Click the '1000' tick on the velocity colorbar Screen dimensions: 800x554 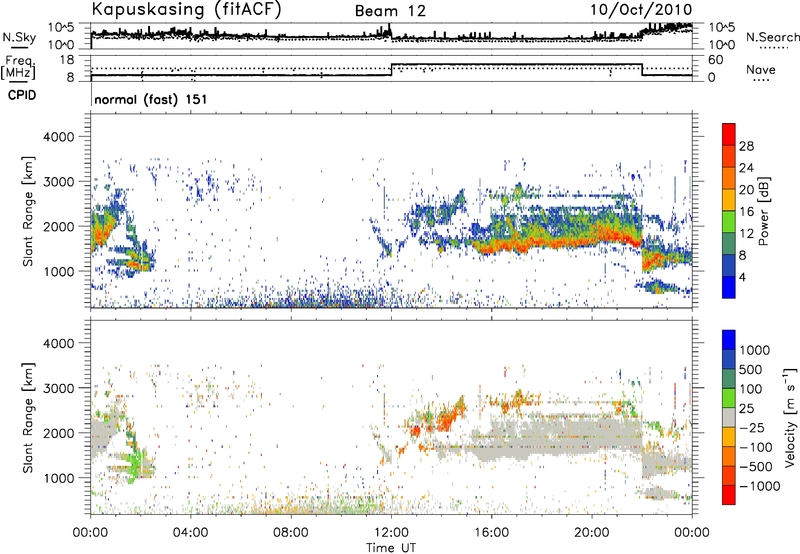[755, 350]
